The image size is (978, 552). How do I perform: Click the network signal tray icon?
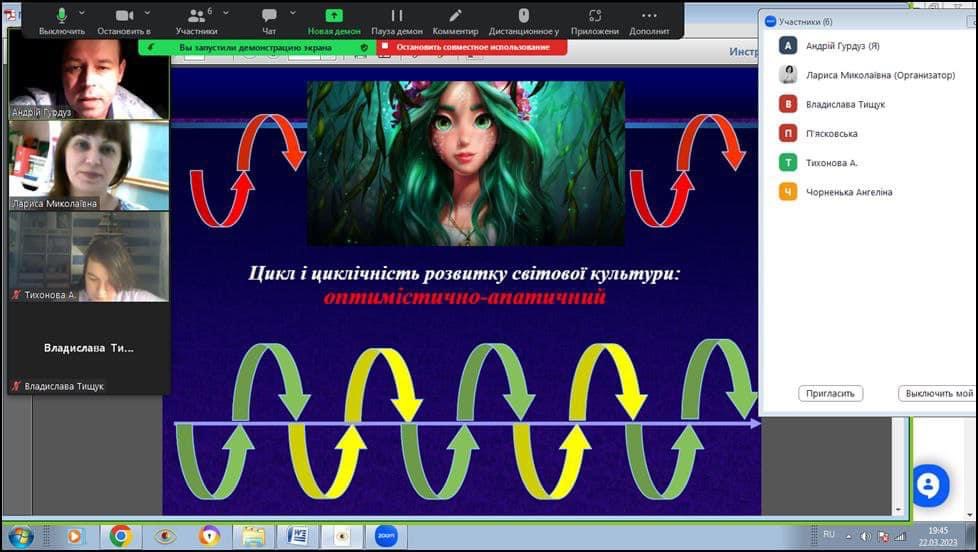pos(899,536)
